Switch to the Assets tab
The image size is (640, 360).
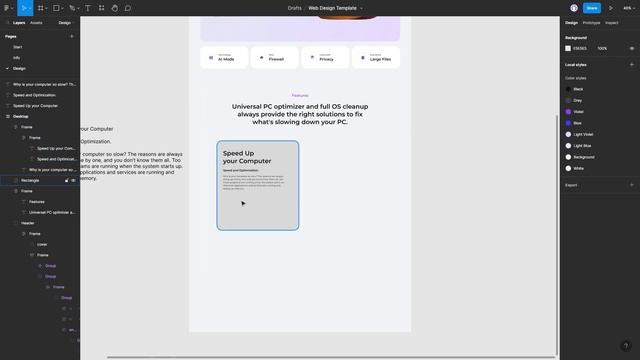tap(36, 23)
